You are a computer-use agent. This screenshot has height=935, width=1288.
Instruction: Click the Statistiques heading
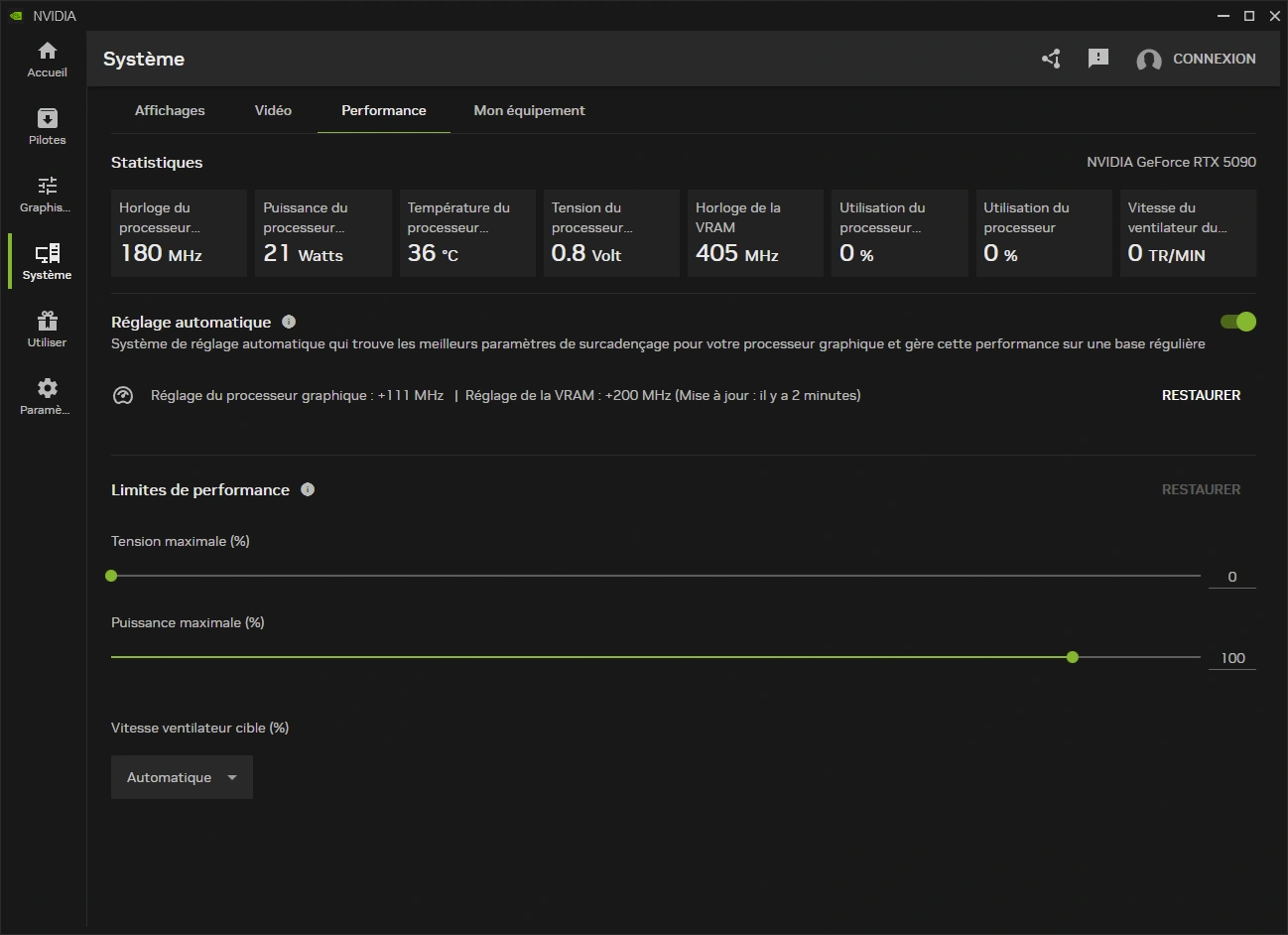(157, 162)
